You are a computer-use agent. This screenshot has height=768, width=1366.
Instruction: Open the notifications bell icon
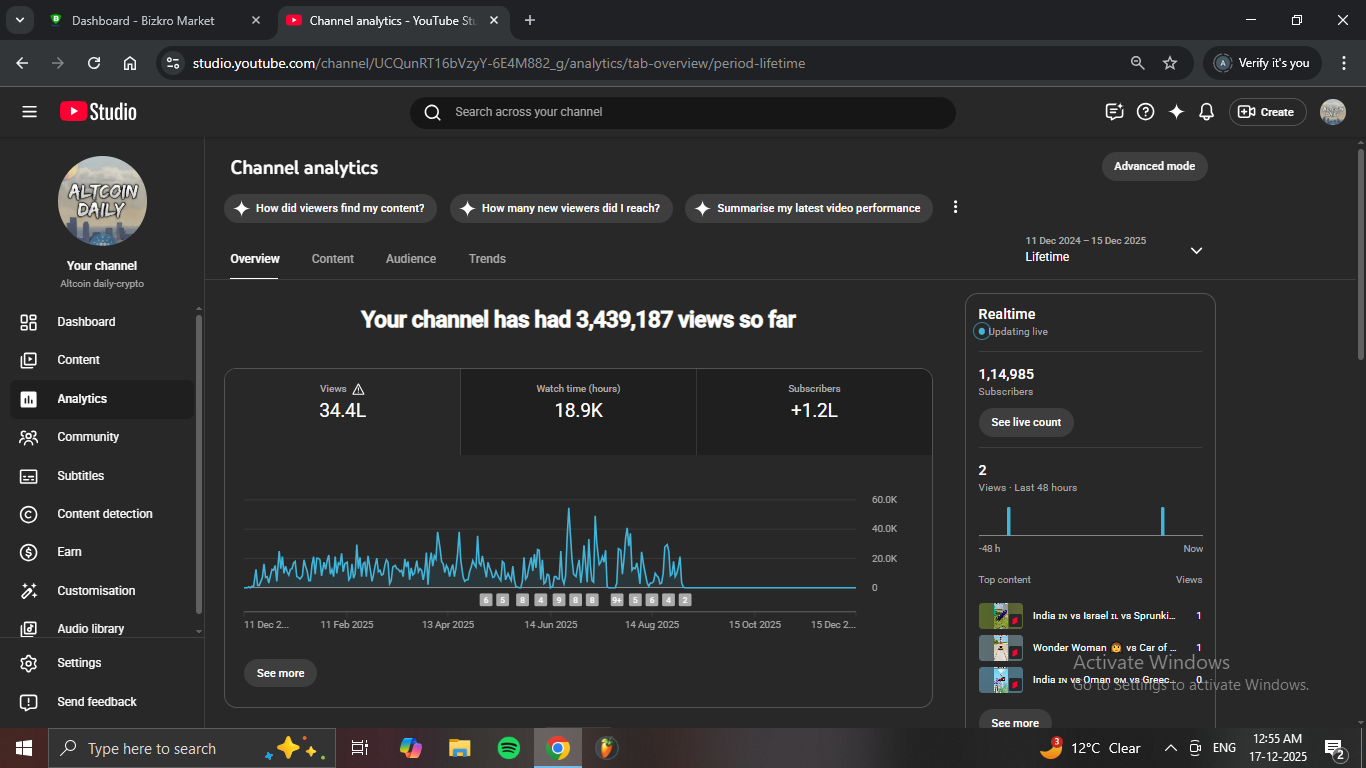(x=1206, y=112)
